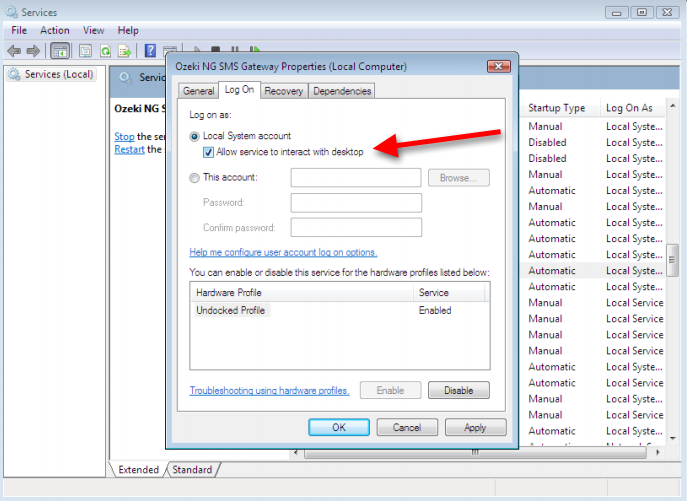Image resolution: width=687 pixels, height=501 pixels.
Task: Open the Help menu
Action: (x=128, y=30)
